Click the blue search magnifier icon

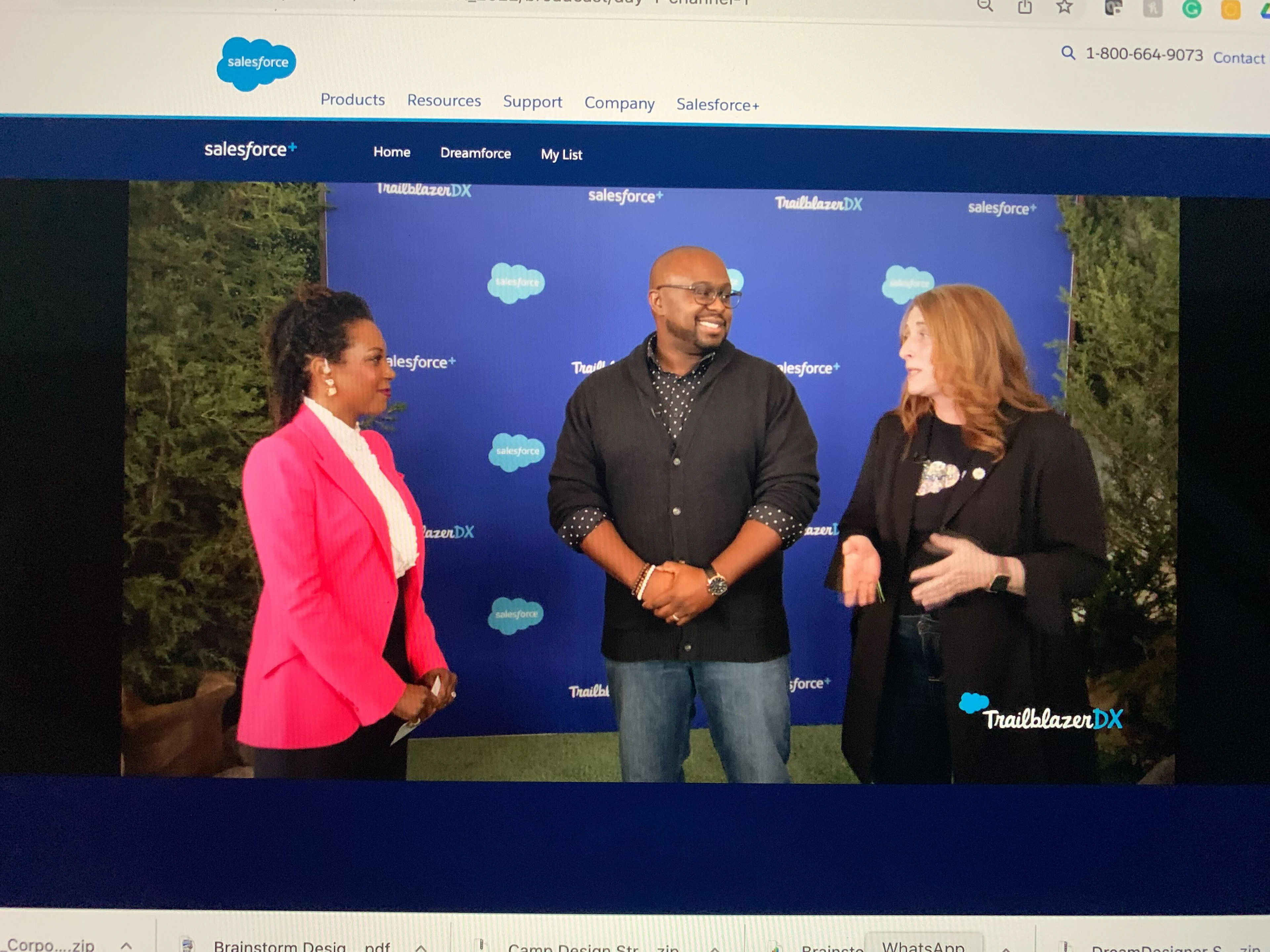pyautogui.click(x=1068, y=53)
